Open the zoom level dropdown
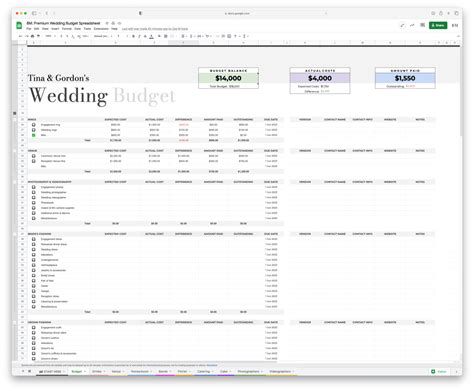 tap(50, 36)
